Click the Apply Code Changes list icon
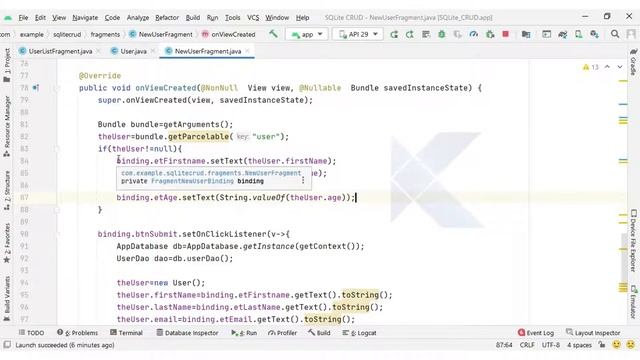The height and width of the screenshot is (360, 640). 426,34
